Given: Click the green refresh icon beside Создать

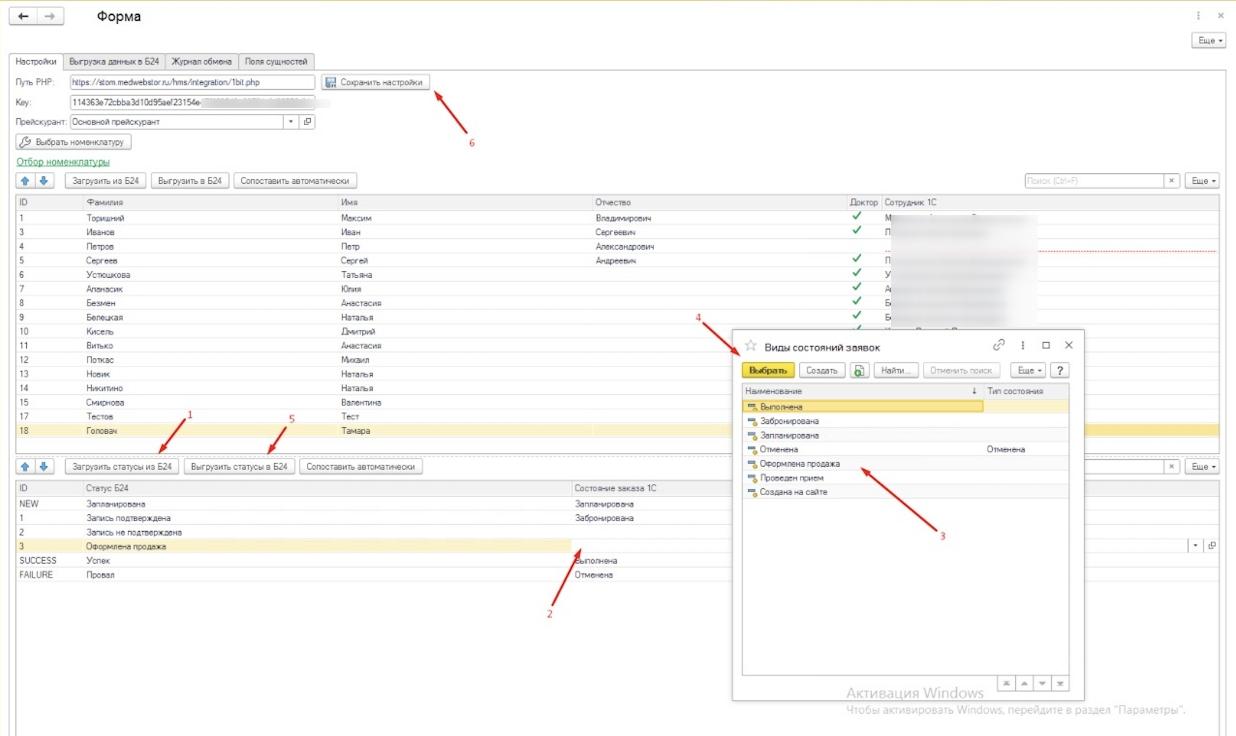Looking at the screenshot, I should click(859, 370).
